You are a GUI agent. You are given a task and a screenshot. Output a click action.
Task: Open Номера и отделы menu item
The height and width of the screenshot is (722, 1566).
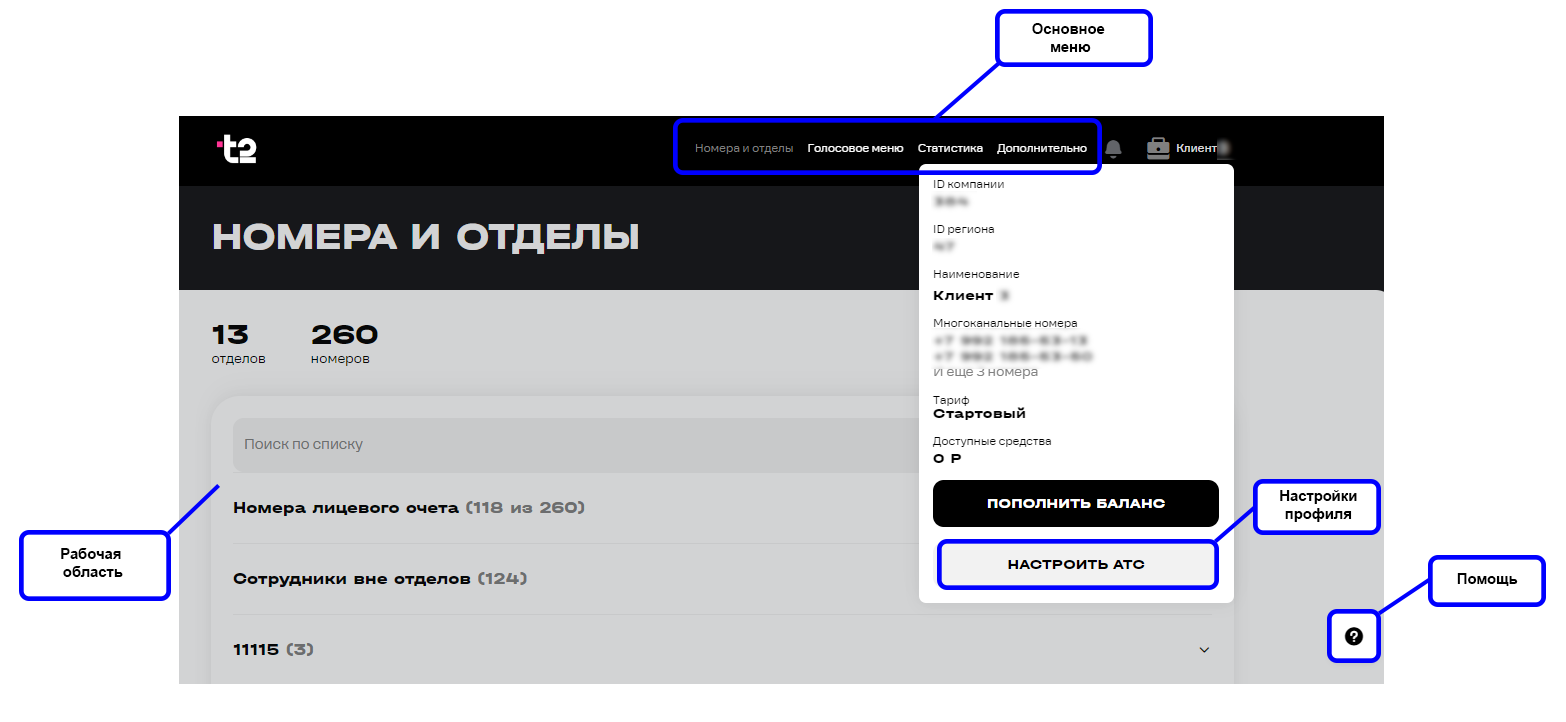(744, 148)
